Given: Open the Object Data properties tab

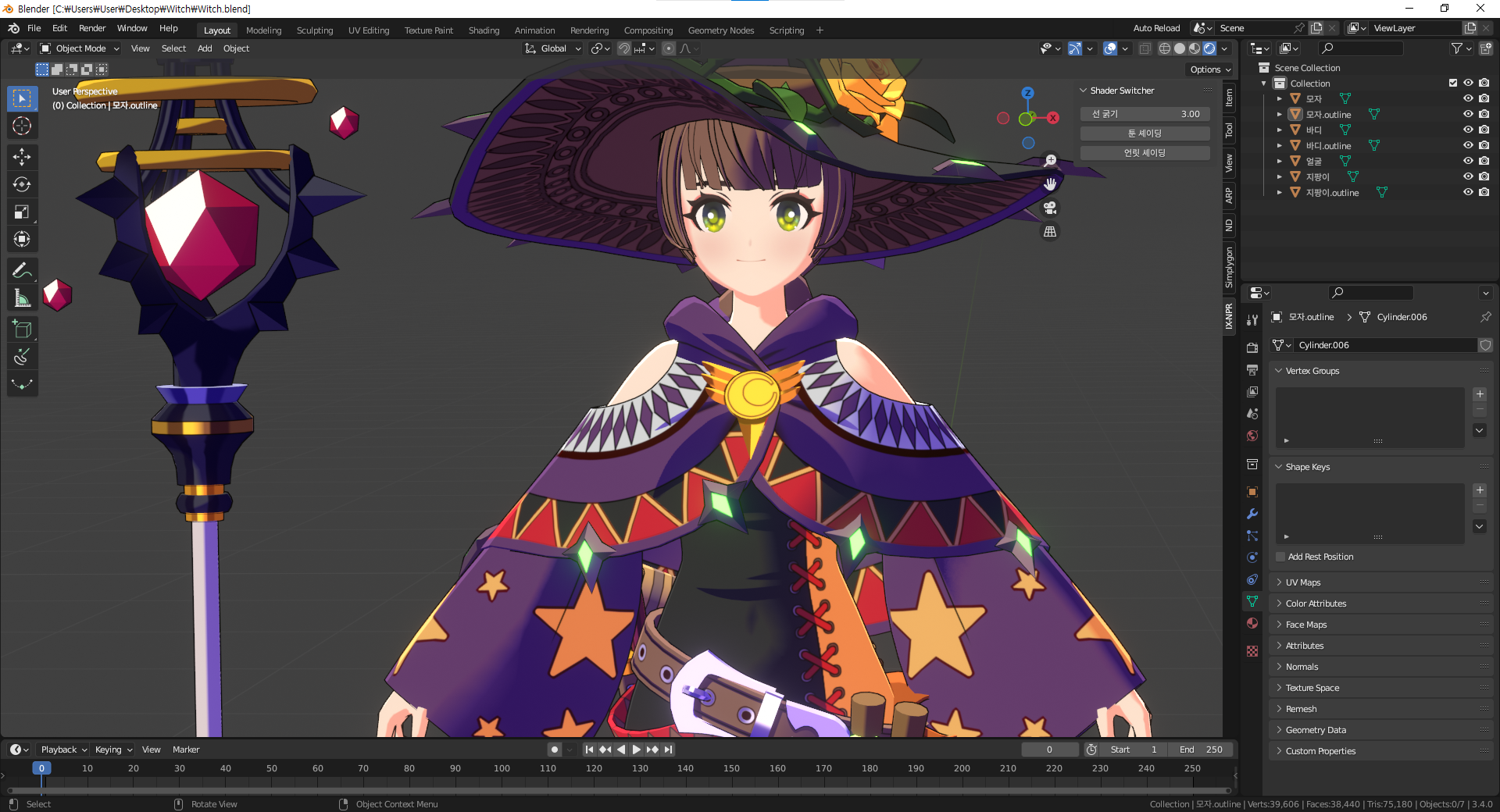Looking at the screenshot, I should (1252, 601).
